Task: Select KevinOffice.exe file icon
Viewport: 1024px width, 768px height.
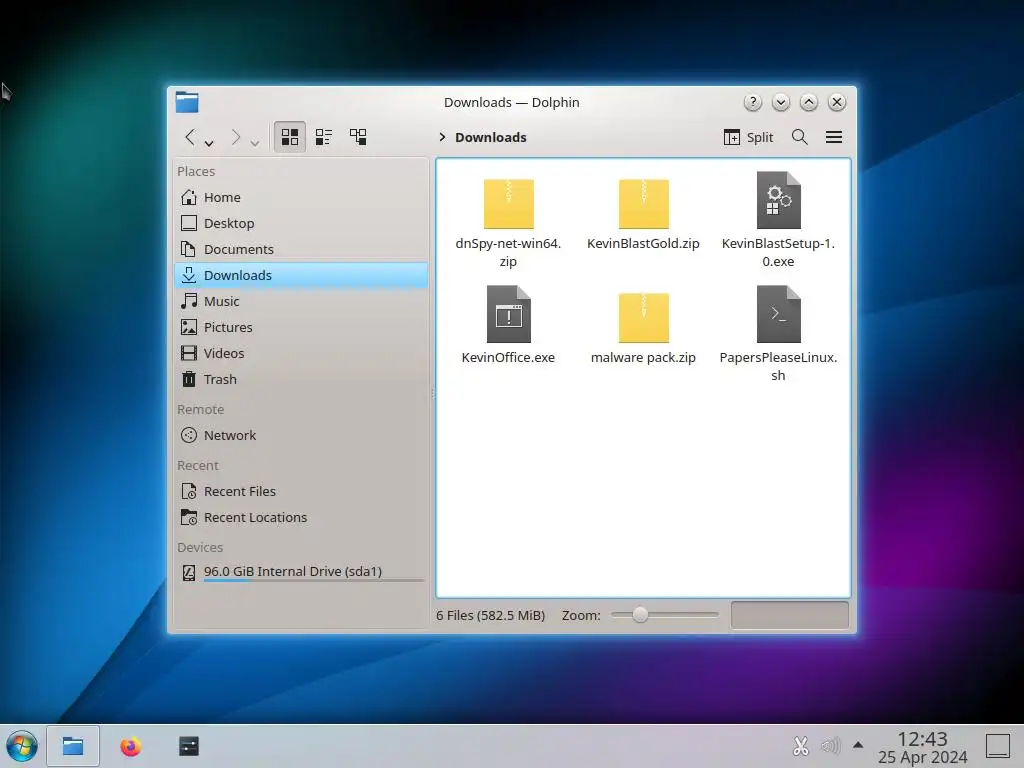Action: 508,314
